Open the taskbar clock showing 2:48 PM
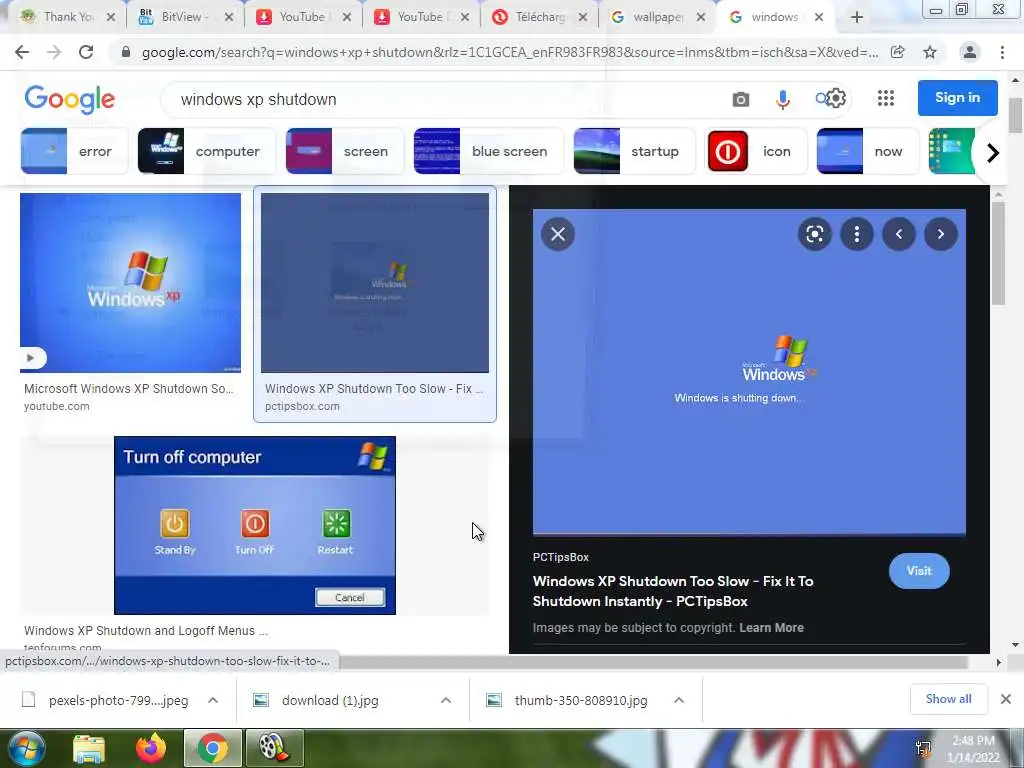Screen dimensions: 1024x768 973,749
